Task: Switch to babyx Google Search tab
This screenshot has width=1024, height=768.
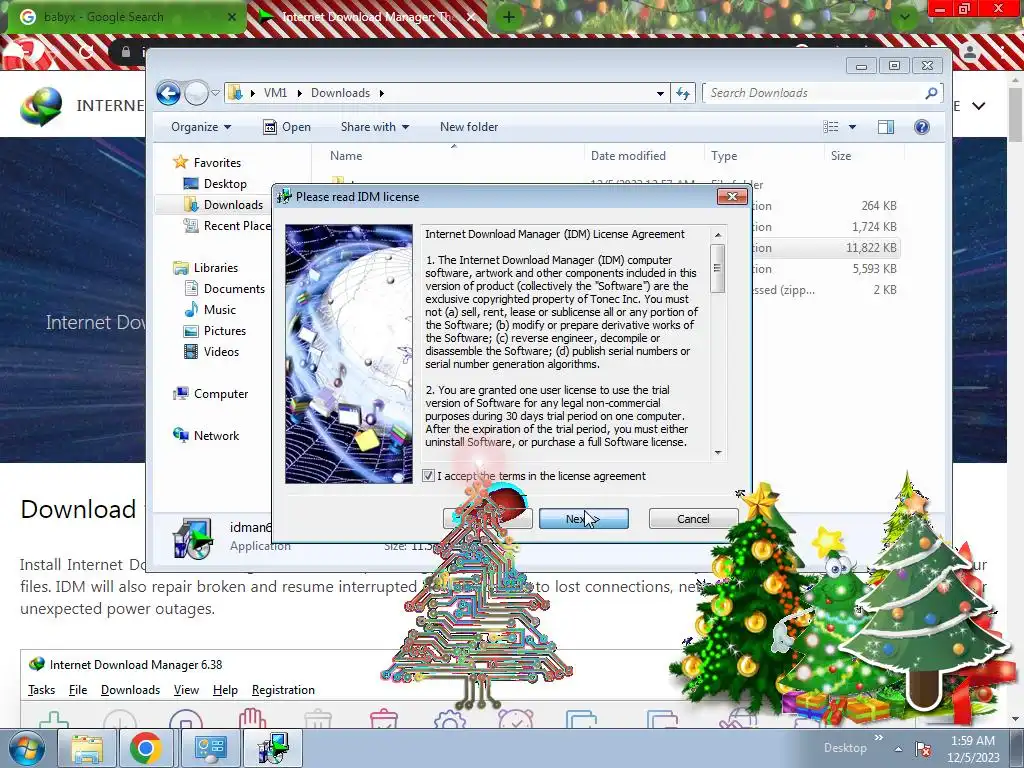Action: coord(127,17)
